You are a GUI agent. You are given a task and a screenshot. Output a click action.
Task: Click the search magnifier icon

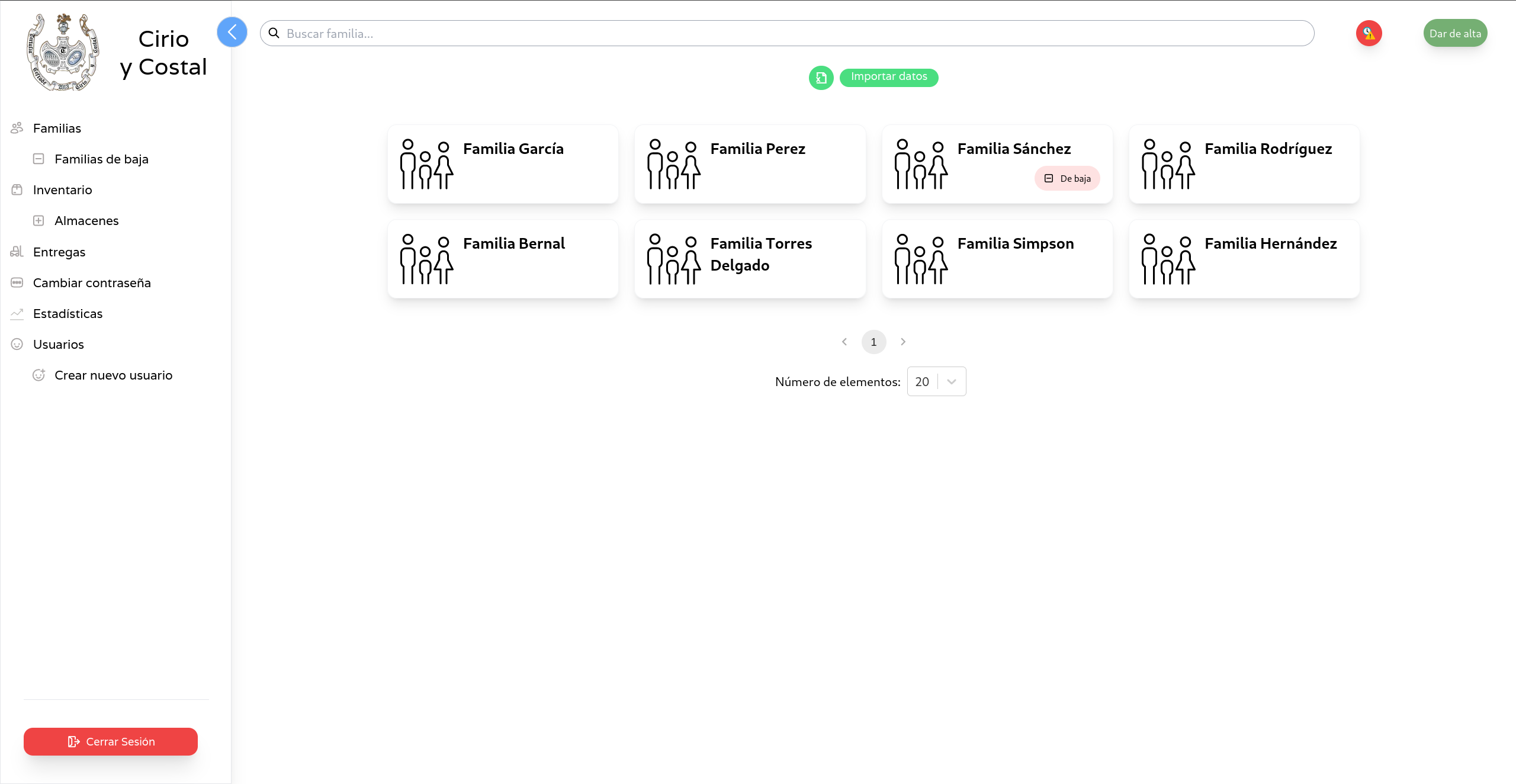pos(274,33)
